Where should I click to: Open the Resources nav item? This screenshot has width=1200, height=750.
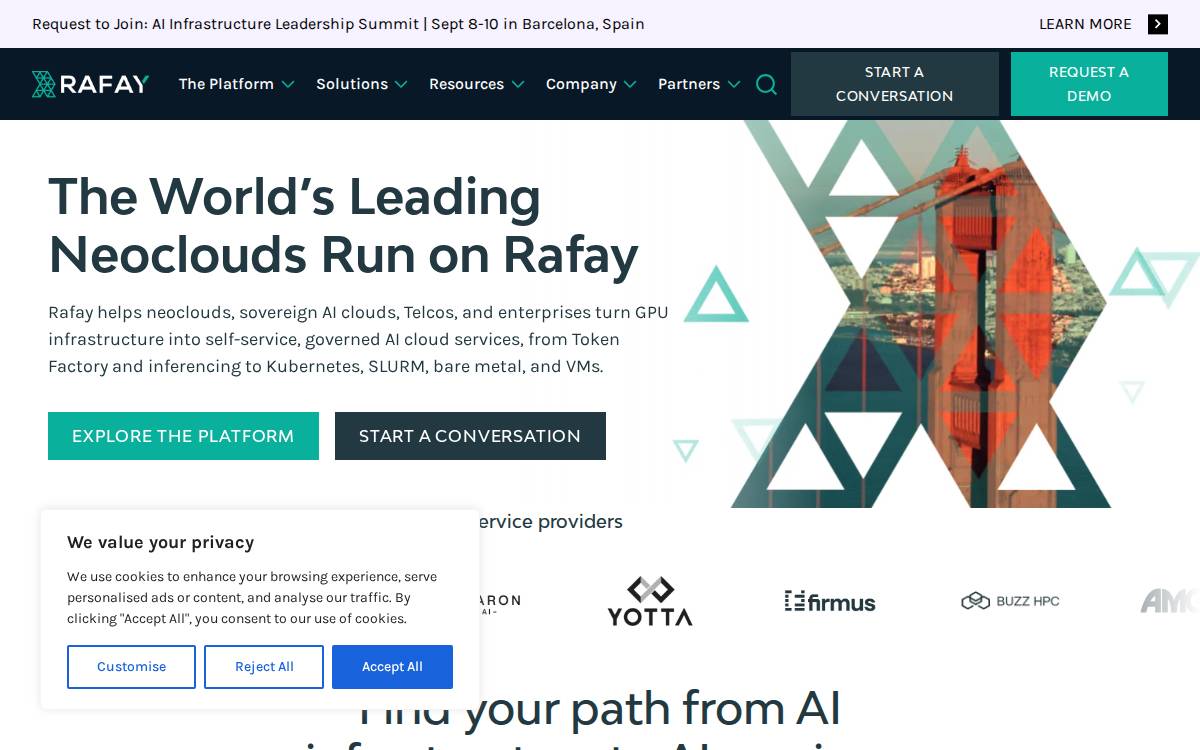[x=466, y=84]
